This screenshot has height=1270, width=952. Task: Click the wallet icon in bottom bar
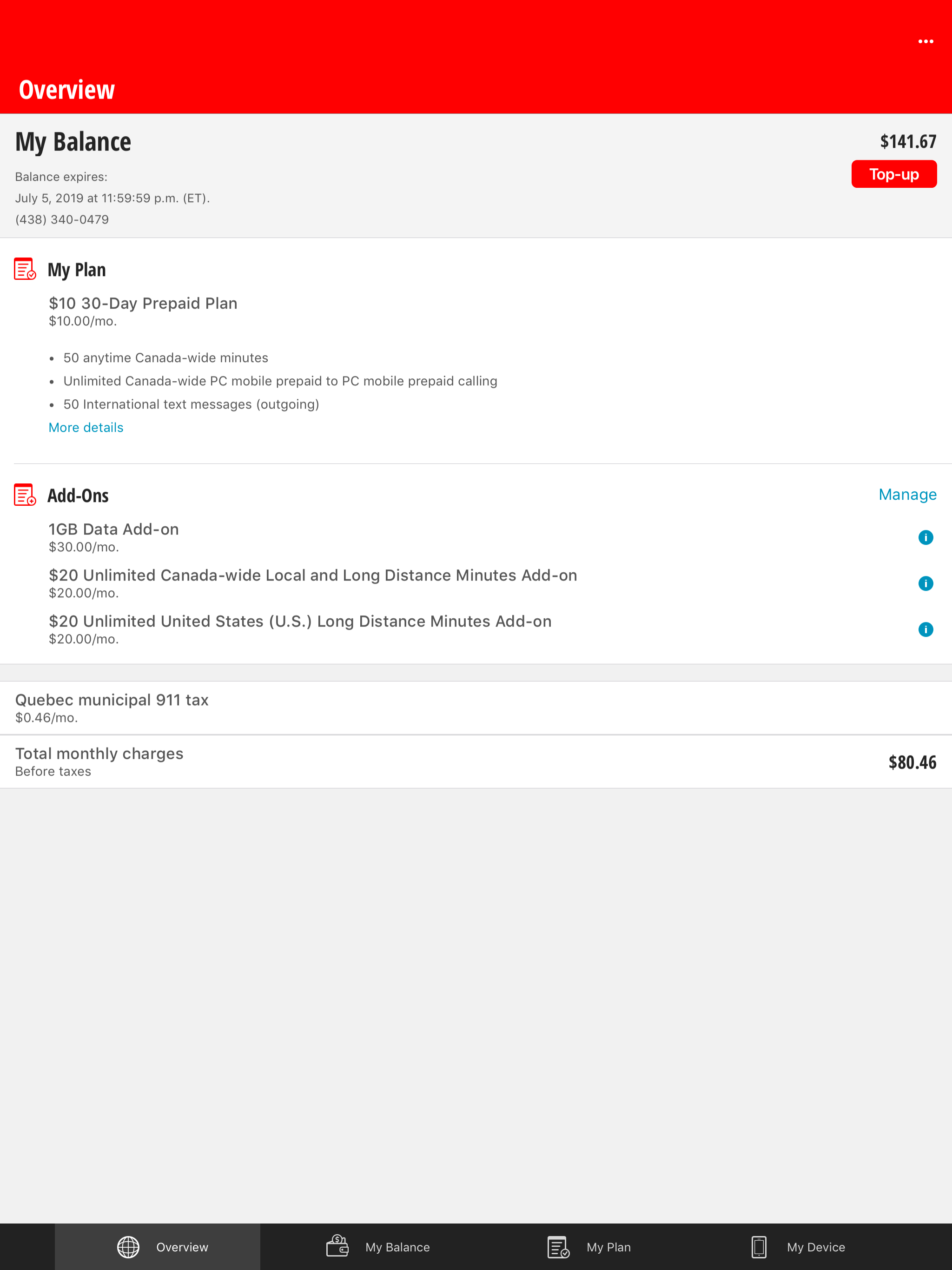(337, 1246)
